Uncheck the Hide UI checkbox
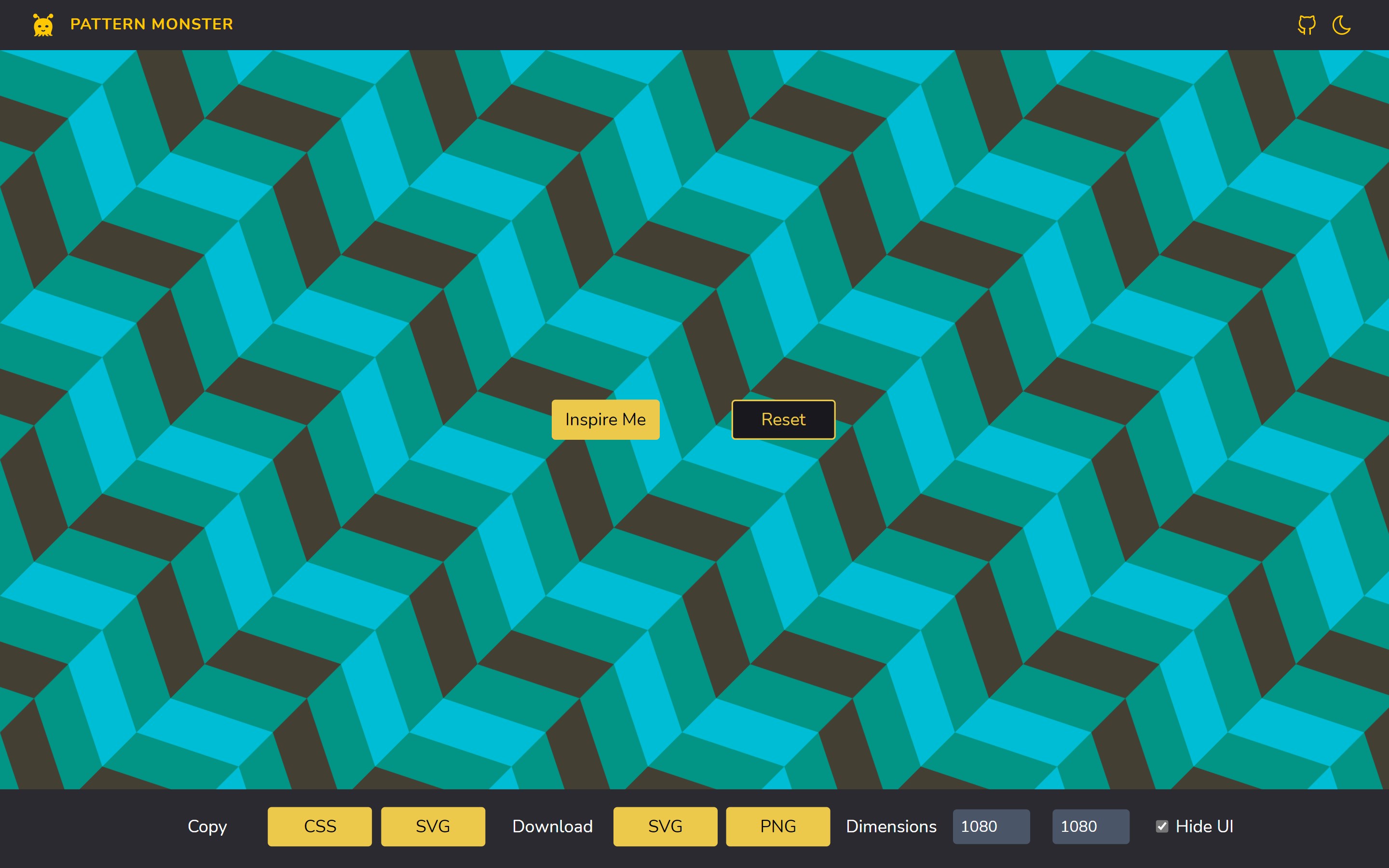This screenshot has height=868, width=1389. pyautogui.click(x=1162, y=826)
